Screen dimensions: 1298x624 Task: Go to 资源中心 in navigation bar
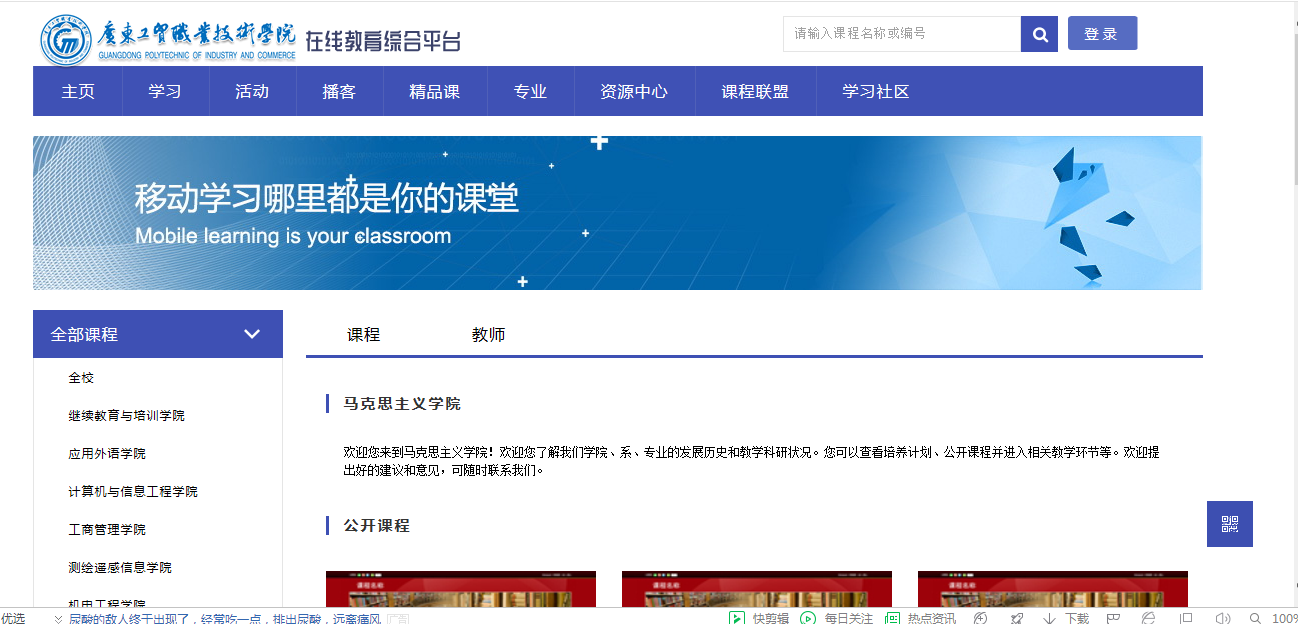634,91
